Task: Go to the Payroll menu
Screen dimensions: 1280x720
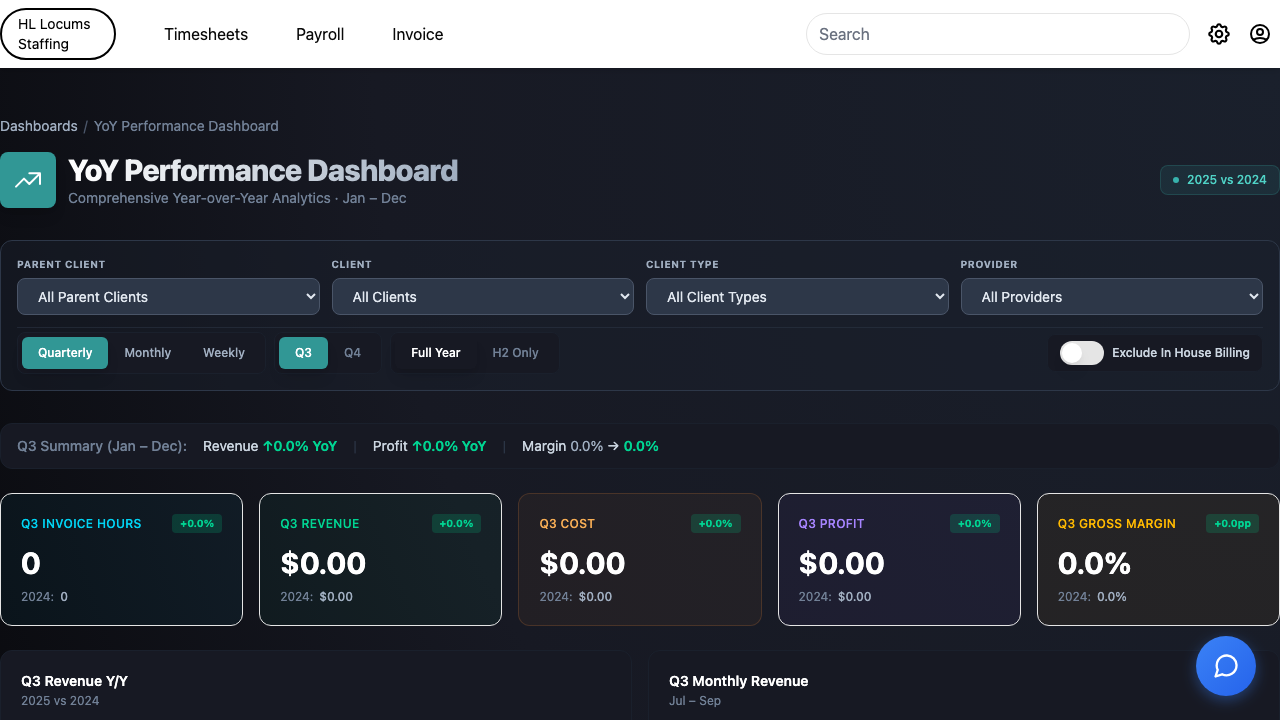Action: [x=320, y=34]
